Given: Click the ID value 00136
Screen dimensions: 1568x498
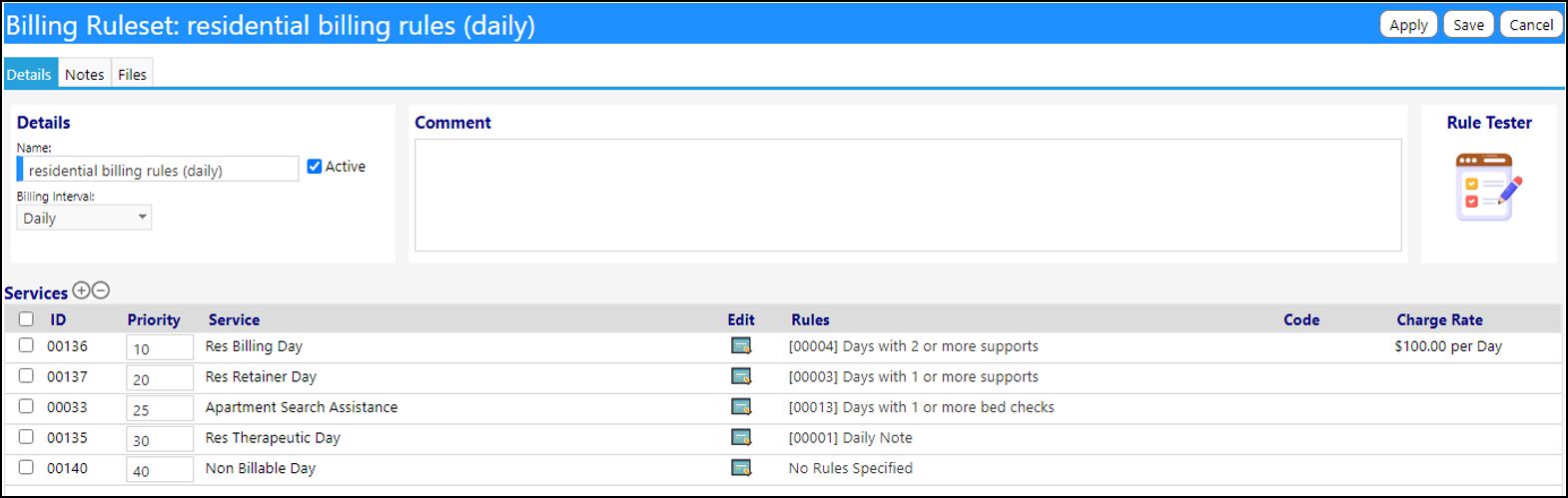Looking at the screenshot, I should pyautogui.click(x=67, y=346).
